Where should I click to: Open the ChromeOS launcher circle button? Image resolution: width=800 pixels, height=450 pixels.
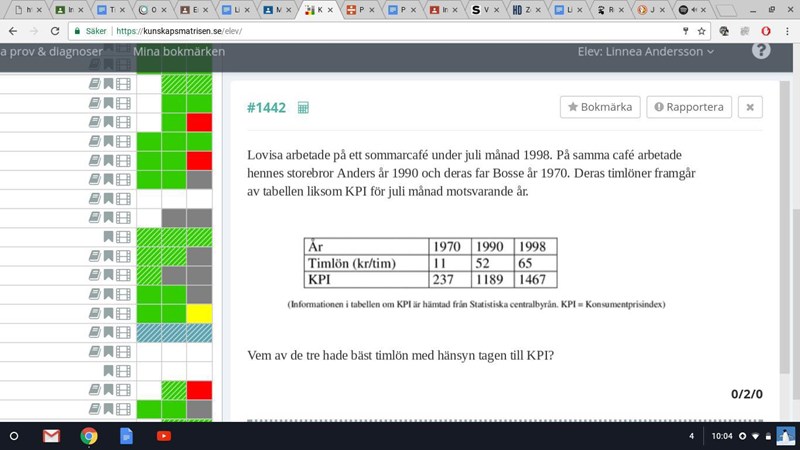coord(14,436)
